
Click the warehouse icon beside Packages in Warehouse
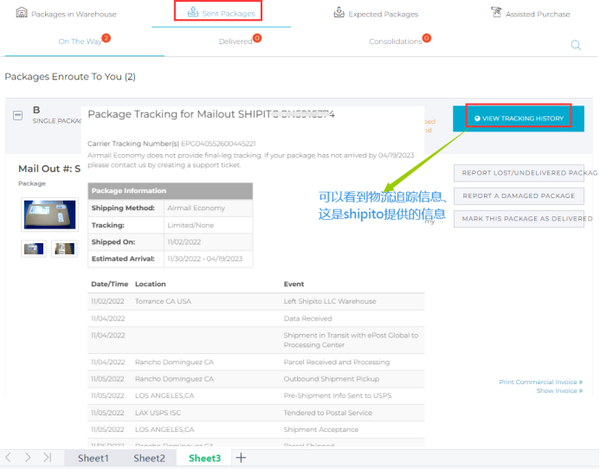(x=21, y=13)
